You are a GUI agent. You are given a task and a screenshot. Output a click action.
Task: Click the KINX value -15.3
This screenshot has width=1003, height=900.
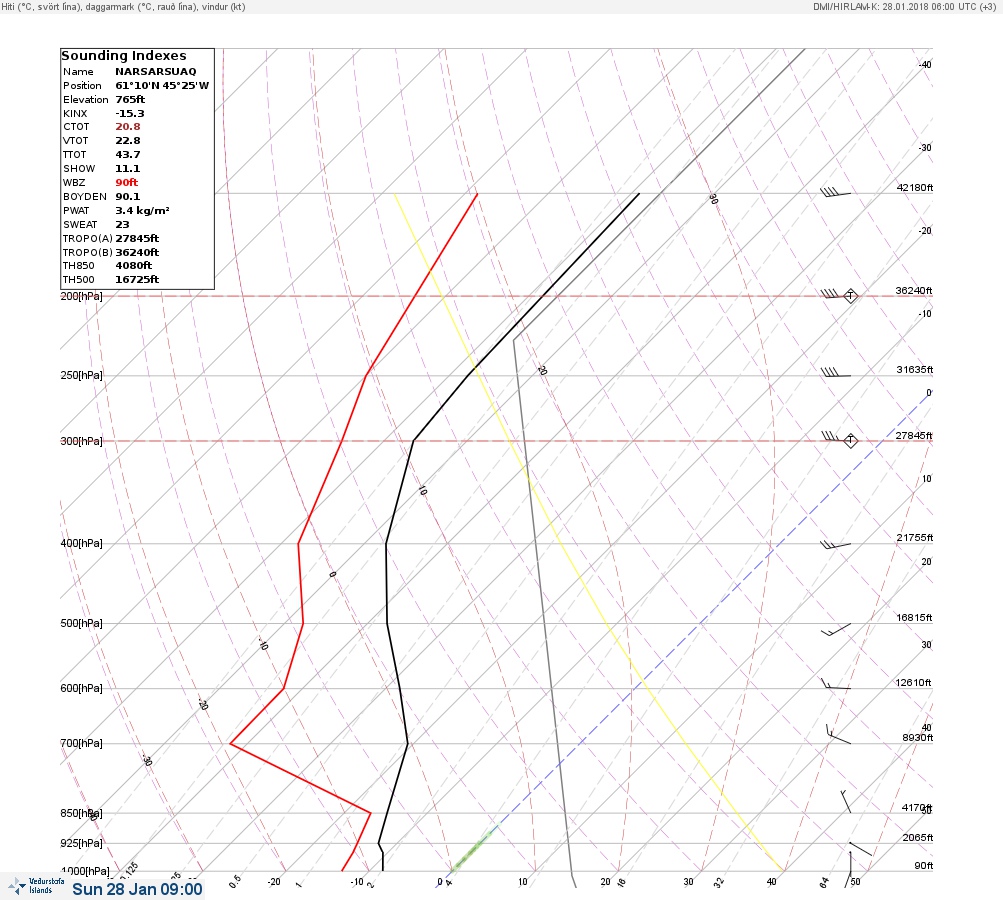pos(130,114)
